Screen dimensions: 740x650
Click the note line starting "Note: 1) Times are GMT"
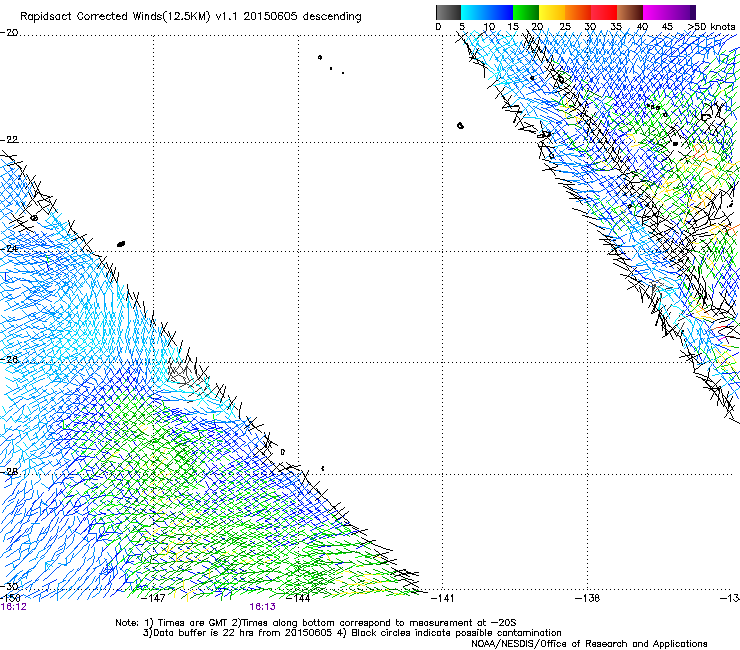pyautogui.click(x=316, y=623)
